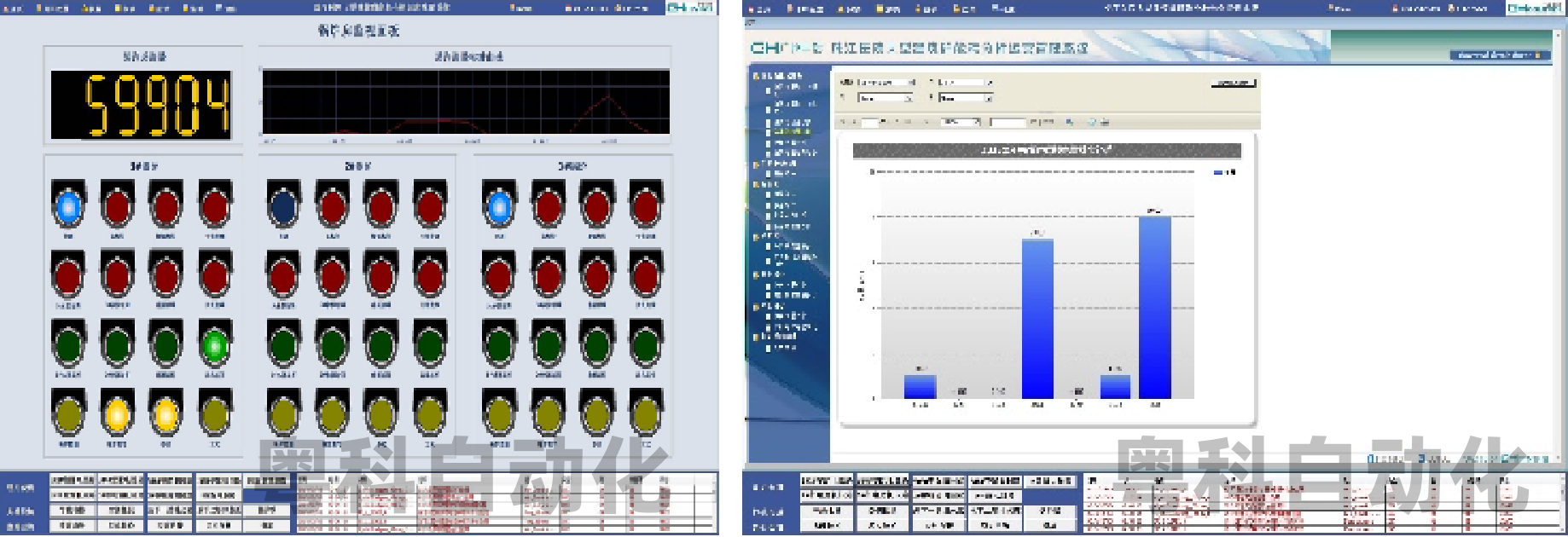The width and height of the screenshot is (1568, 537).
Task: Toggle the second lit yellow indicator lamp
Action: tap(166, 415)
